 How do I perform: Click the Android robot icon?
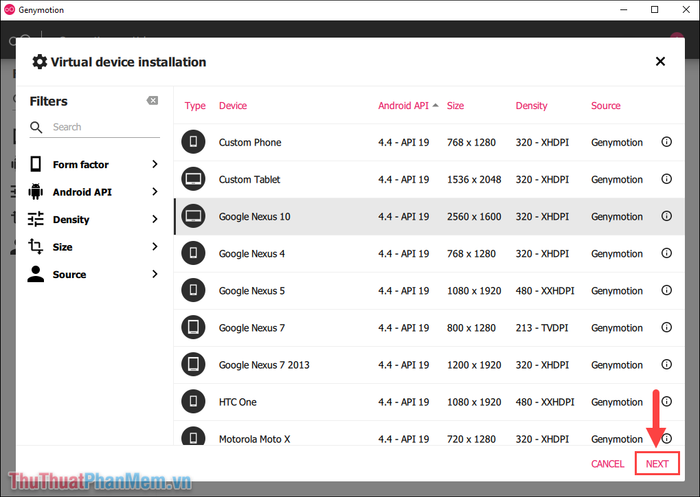click(36, 192)
